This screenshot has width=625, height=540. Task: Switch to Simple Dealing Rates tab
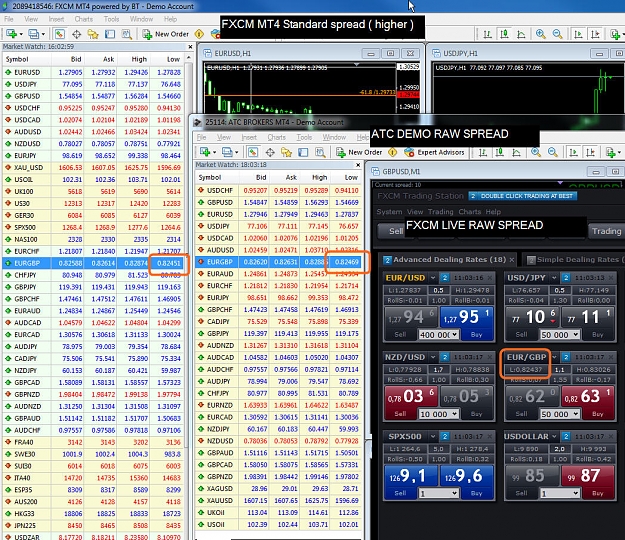click(x=574, y=260)
